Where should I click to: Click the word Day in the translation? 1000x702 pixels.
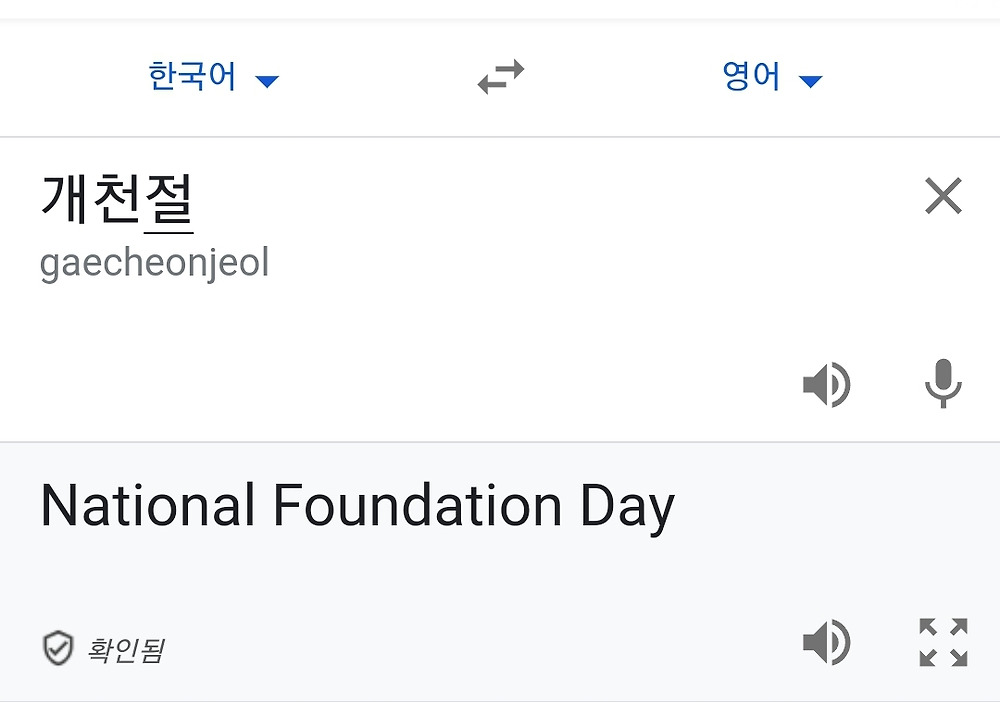[x=627, y=507]
